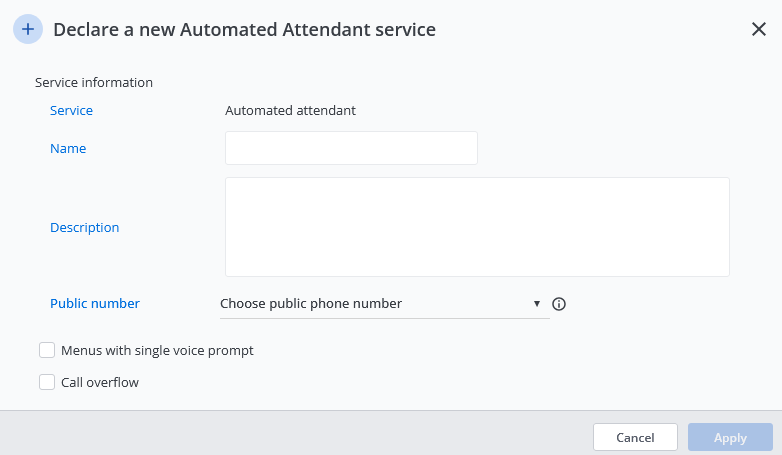Click the dialog title "Declare a new Automated Attendant service"
This screenshot has width=782, height=455.
click(x=244, y=30)
